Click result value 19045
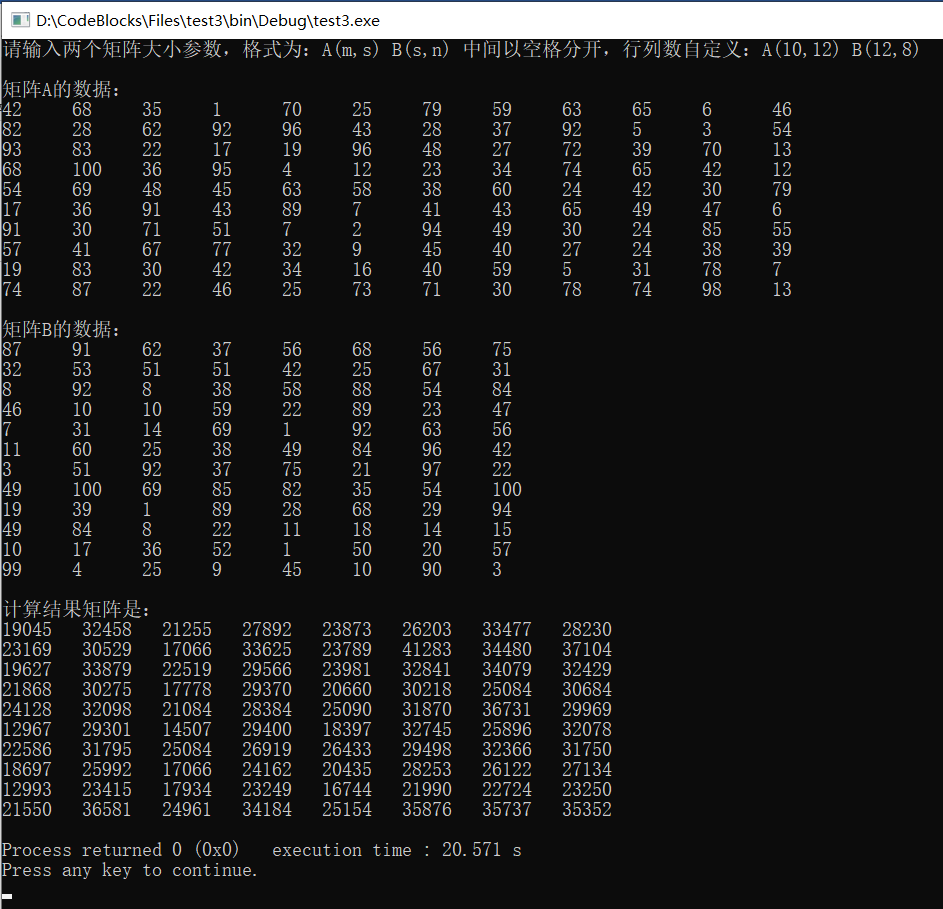943x909 pixels. click(26, 630)
